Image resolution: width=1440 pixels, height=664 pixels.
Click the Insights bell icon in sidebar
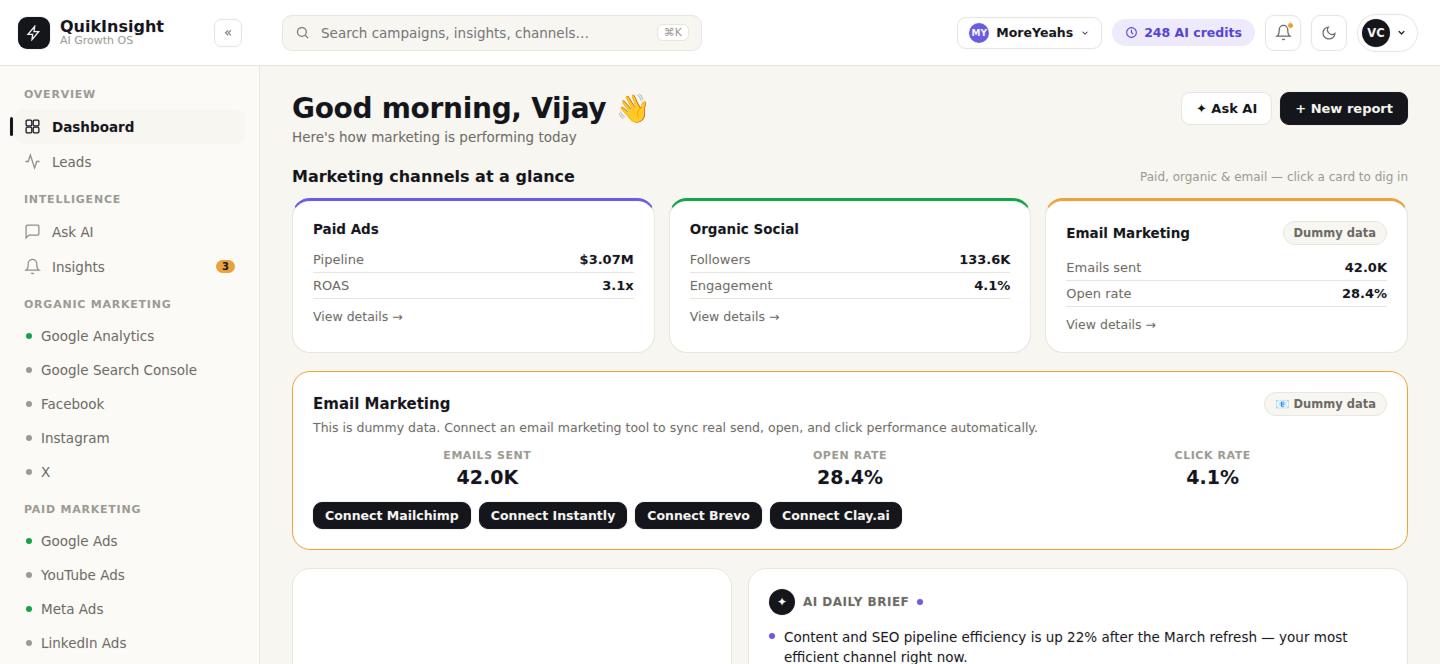point(32,267)
